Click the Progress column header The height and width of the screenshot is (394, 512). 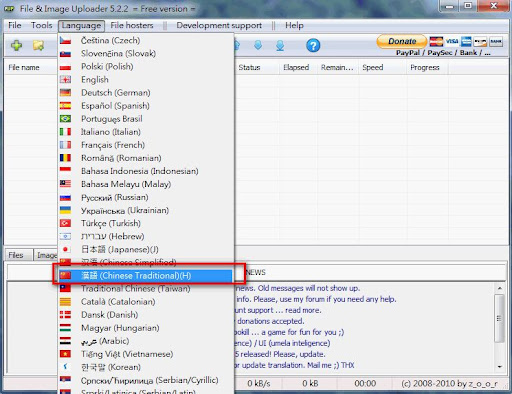click(x=427, y=68)
